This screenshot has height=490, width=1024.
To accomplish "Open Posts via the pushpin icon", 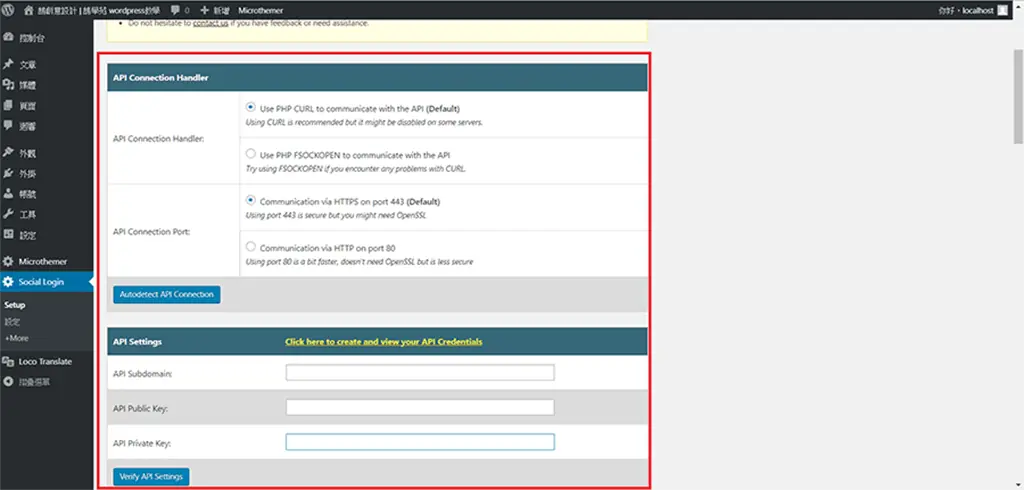I will (8, 65).
